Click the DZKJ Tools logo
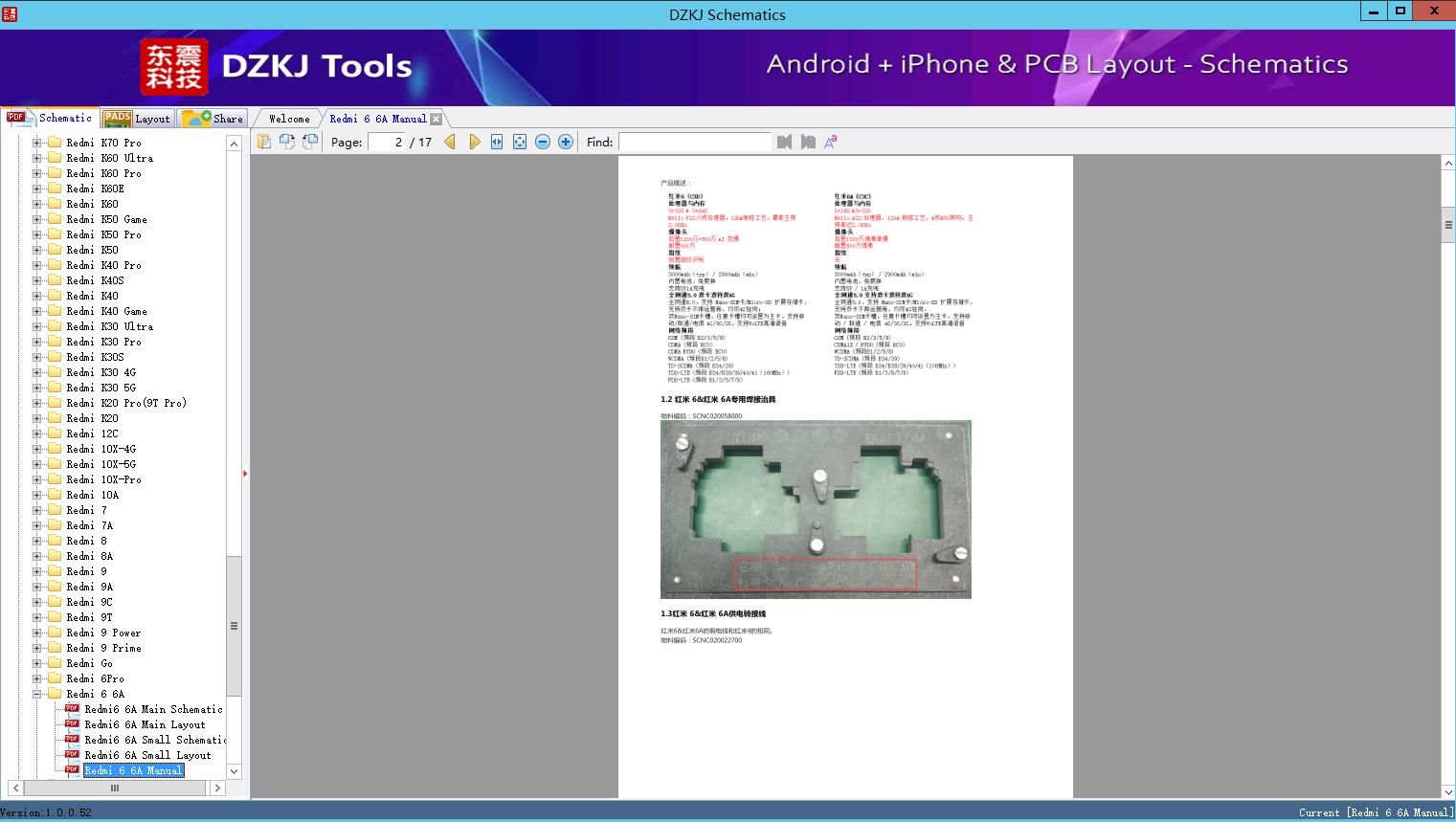 pyautogui.click(x=277, y=66)
